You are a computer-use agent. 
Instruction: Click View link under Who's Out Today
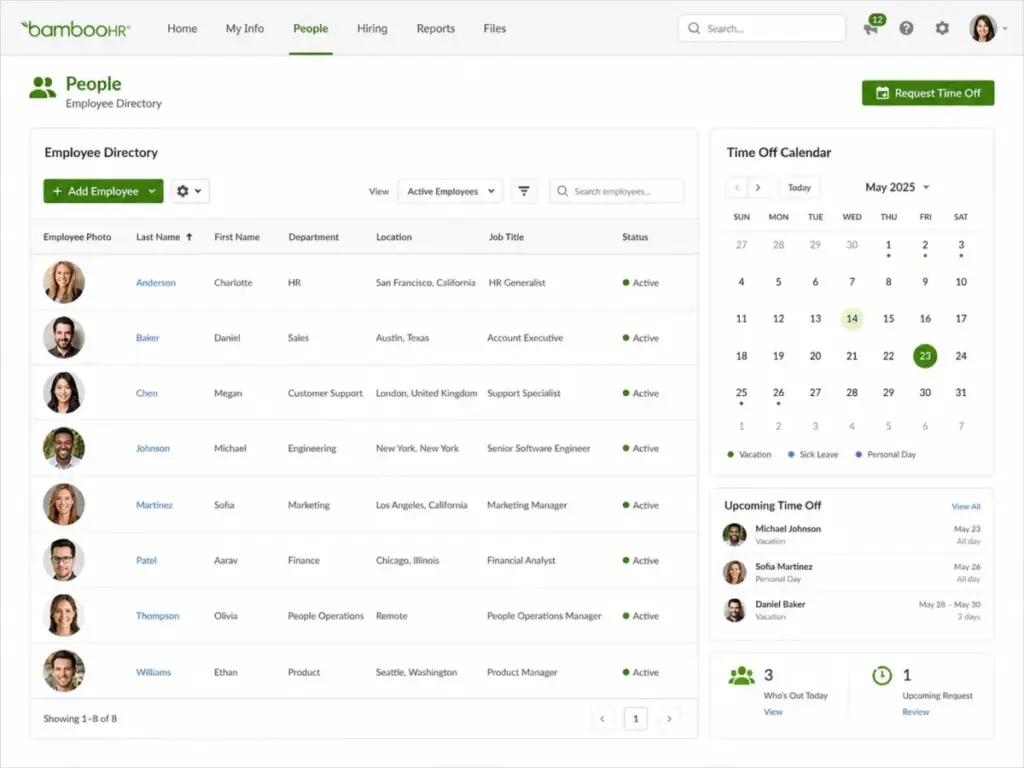point(773,712)
